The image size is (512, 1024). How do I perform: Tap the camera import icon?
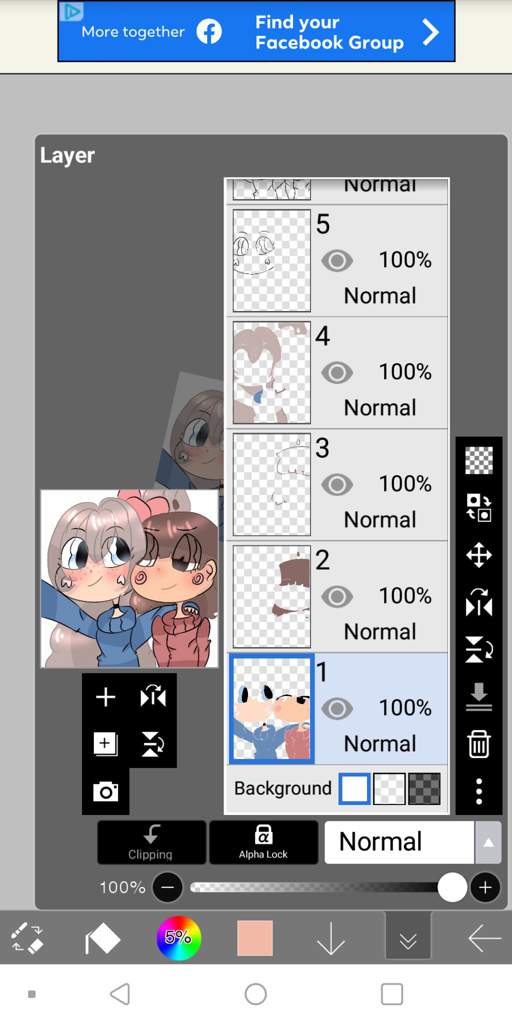105,792
